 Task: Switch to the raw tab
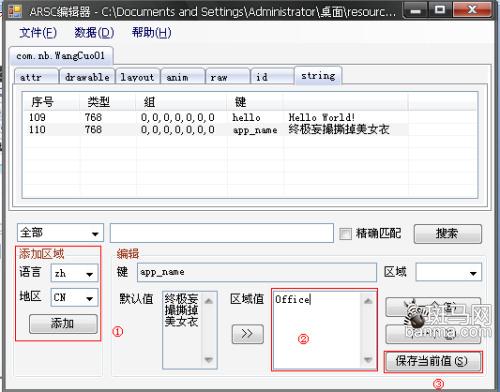(228, 77)
